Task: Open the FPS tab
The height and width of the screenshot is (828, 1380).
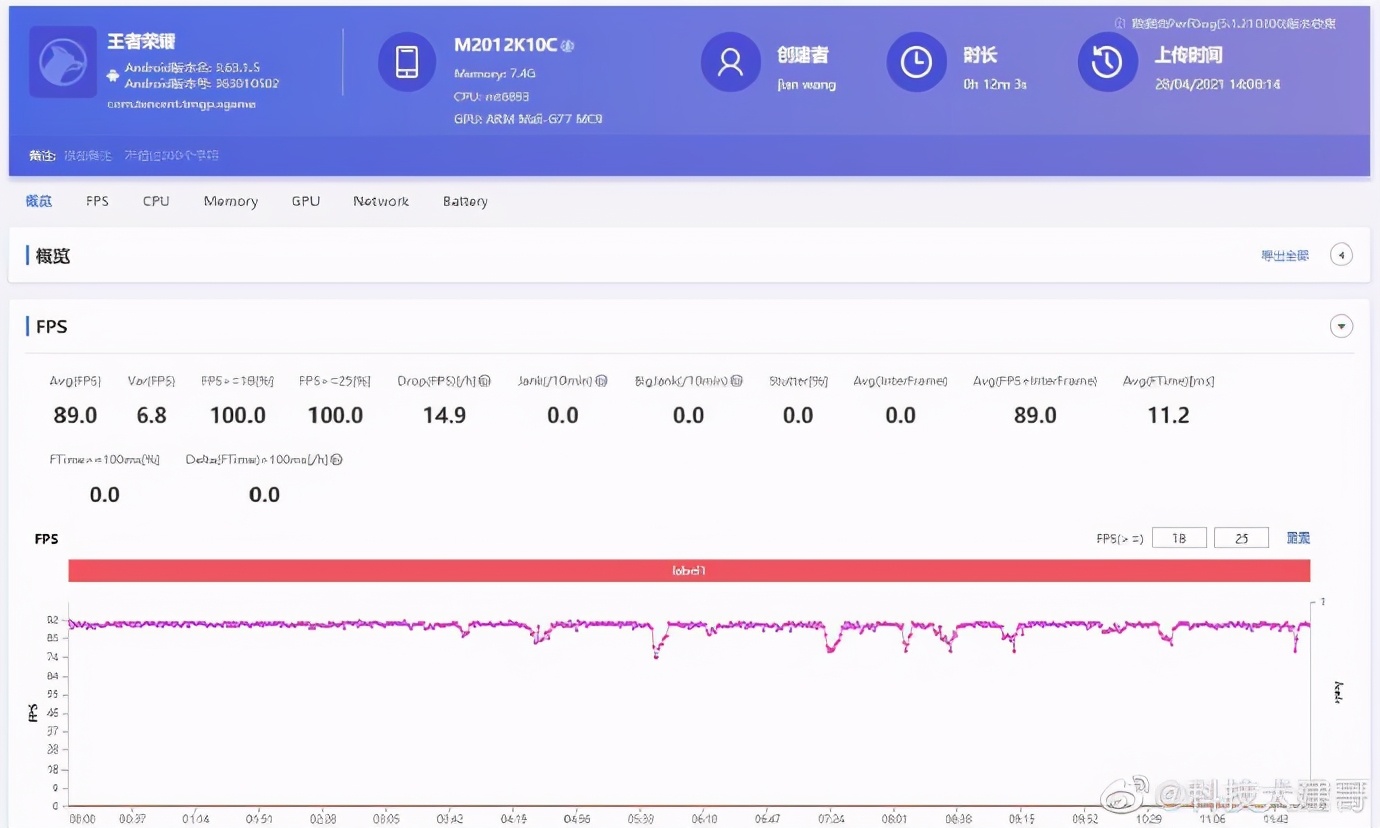Action: [x=97, y=201]
